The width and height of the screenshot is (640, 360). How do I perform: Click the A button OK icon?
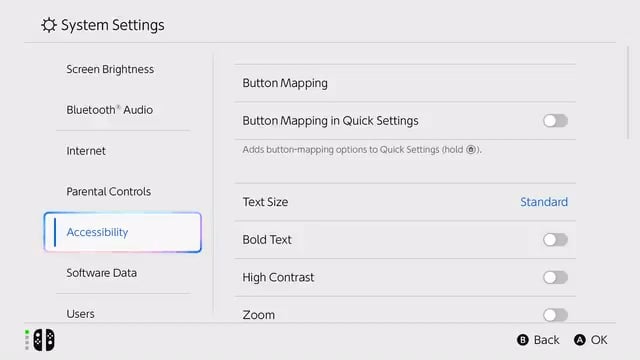[x=580, y=340]
